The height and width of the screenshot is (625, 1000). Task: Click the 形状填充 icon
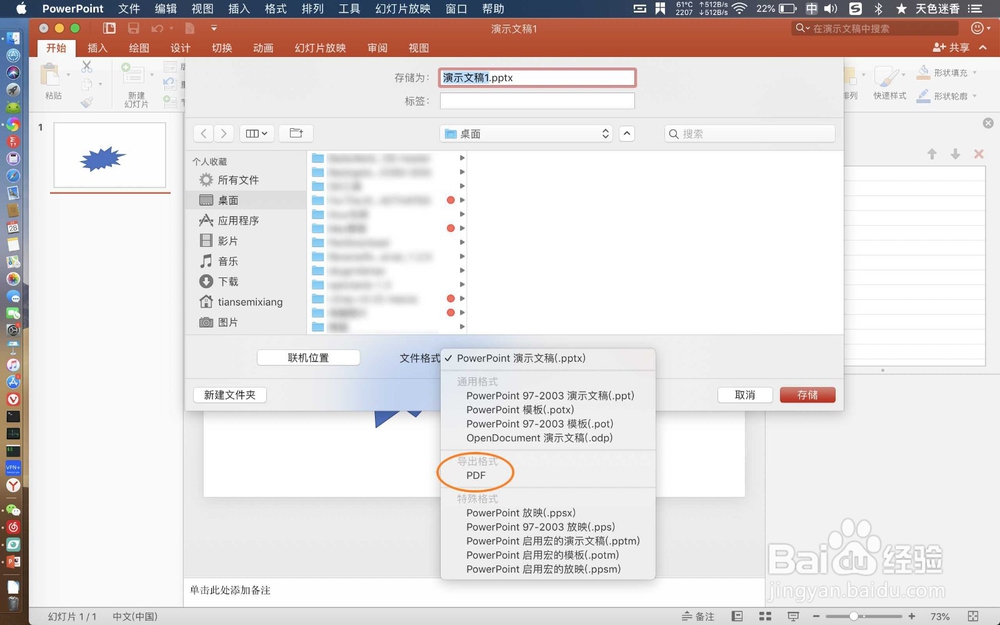(923, 72)
